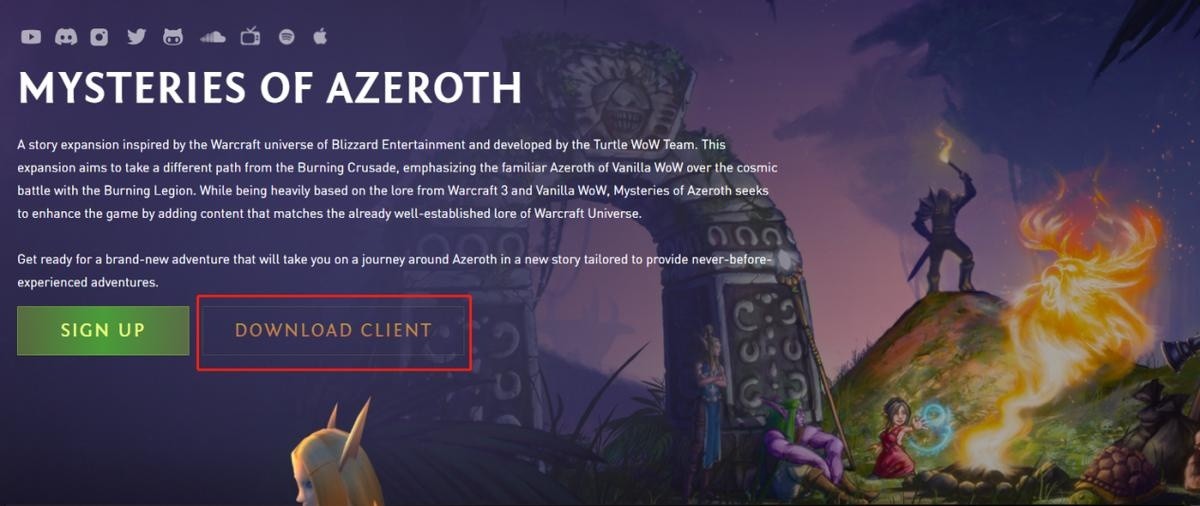Open the YouTube channel icon

coord(31,37)
